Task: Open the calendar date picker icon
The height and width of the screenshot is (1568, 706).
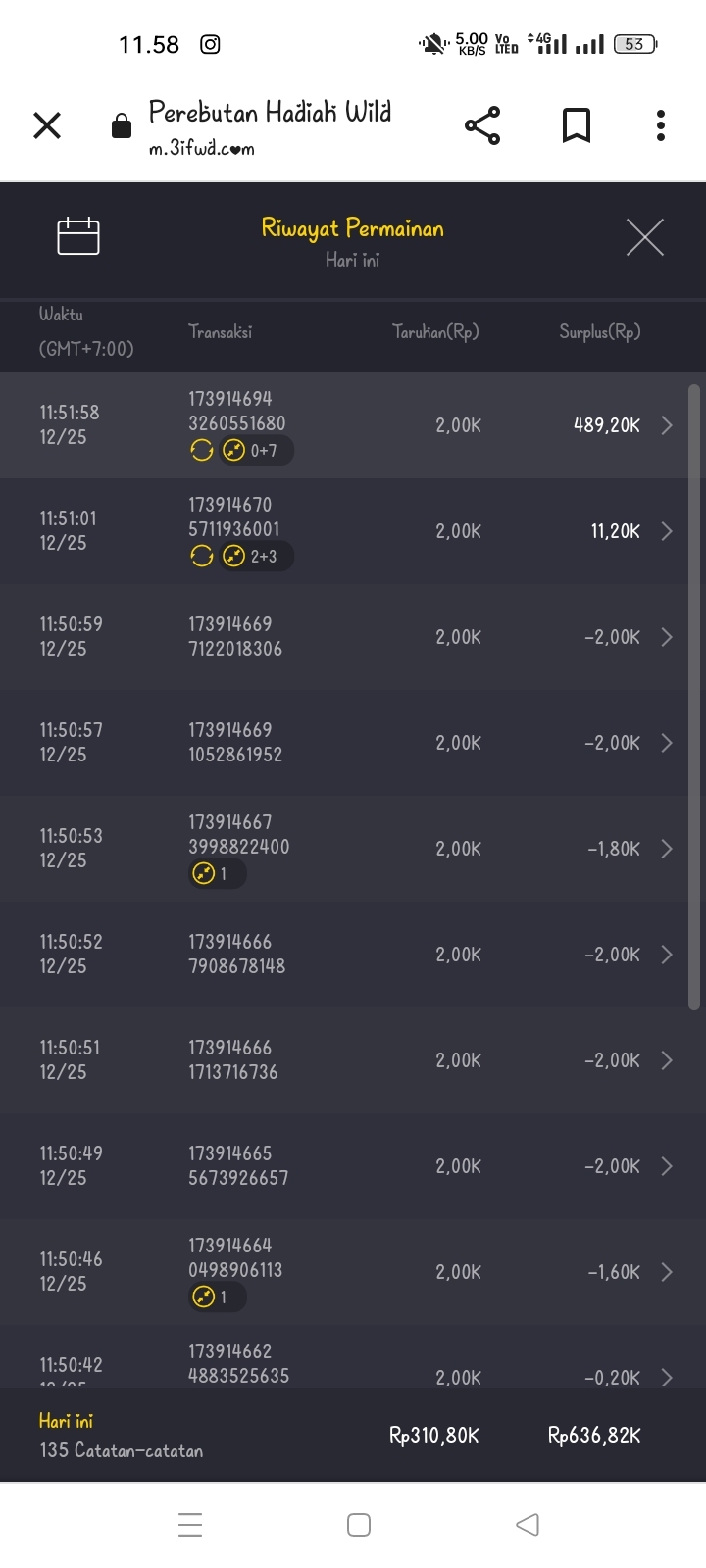Action: pos(78,236)
